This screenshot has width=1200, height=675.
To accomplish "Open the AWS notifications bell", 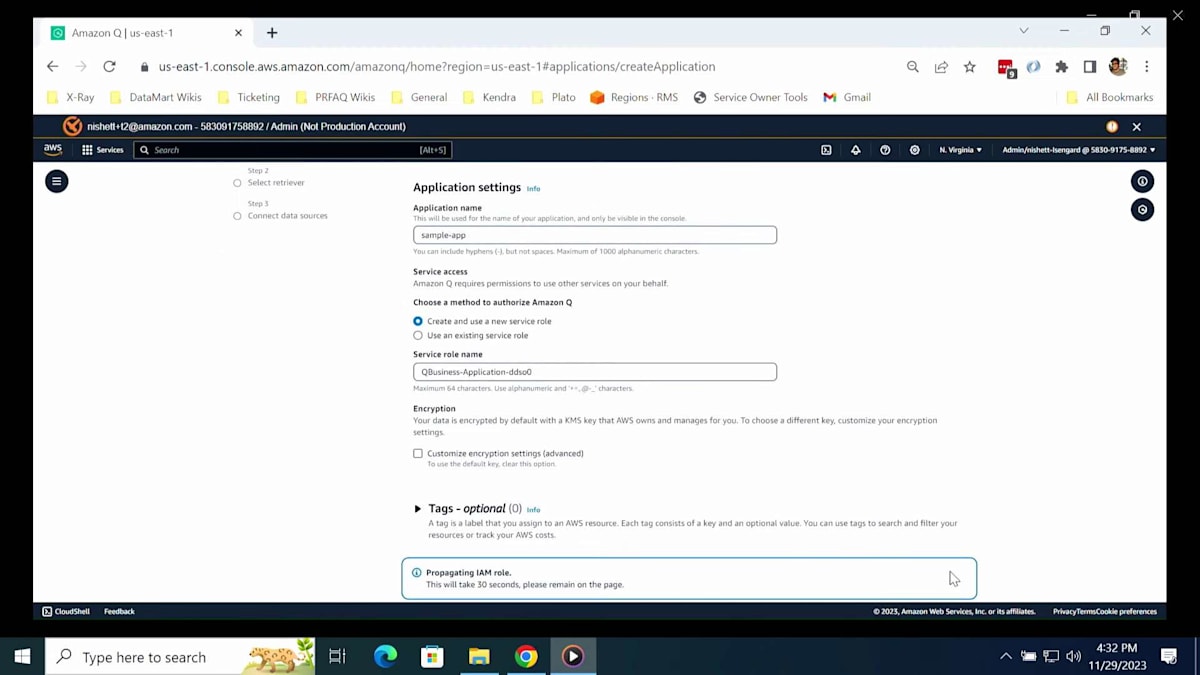I will [855, 150].
